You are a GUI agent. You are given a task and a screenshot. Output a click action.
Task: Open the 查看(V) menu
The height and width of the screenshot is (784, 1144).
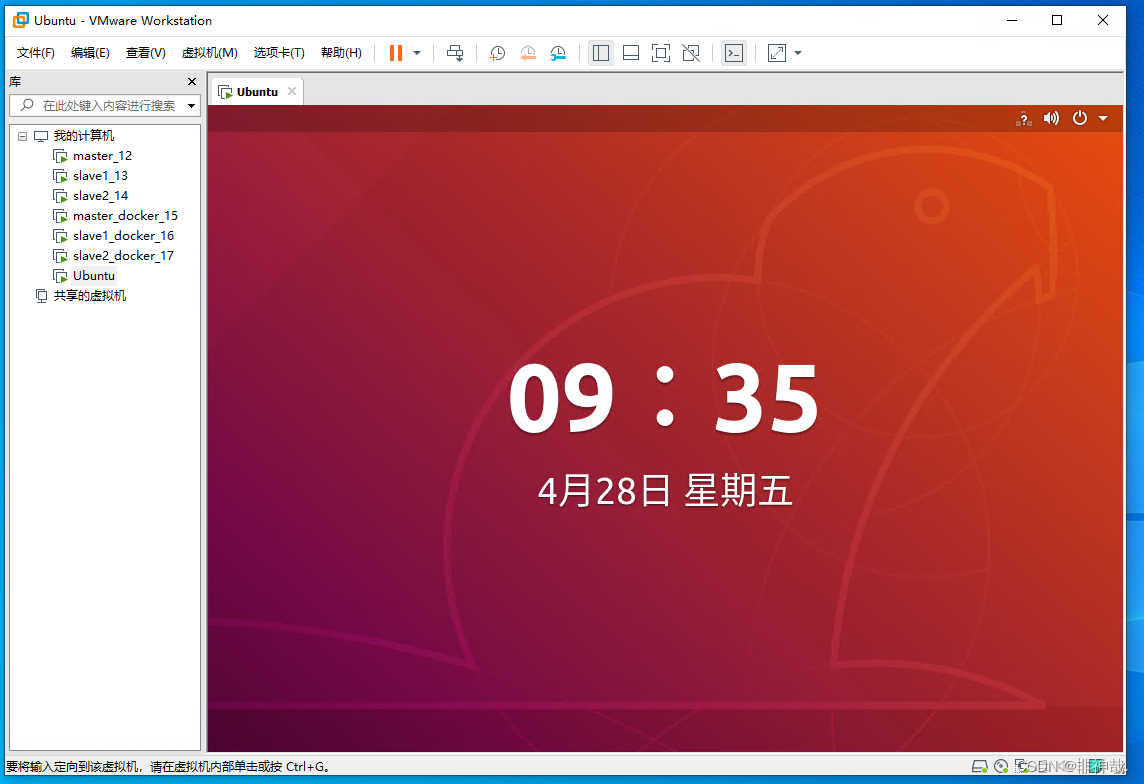click(145, 53)
